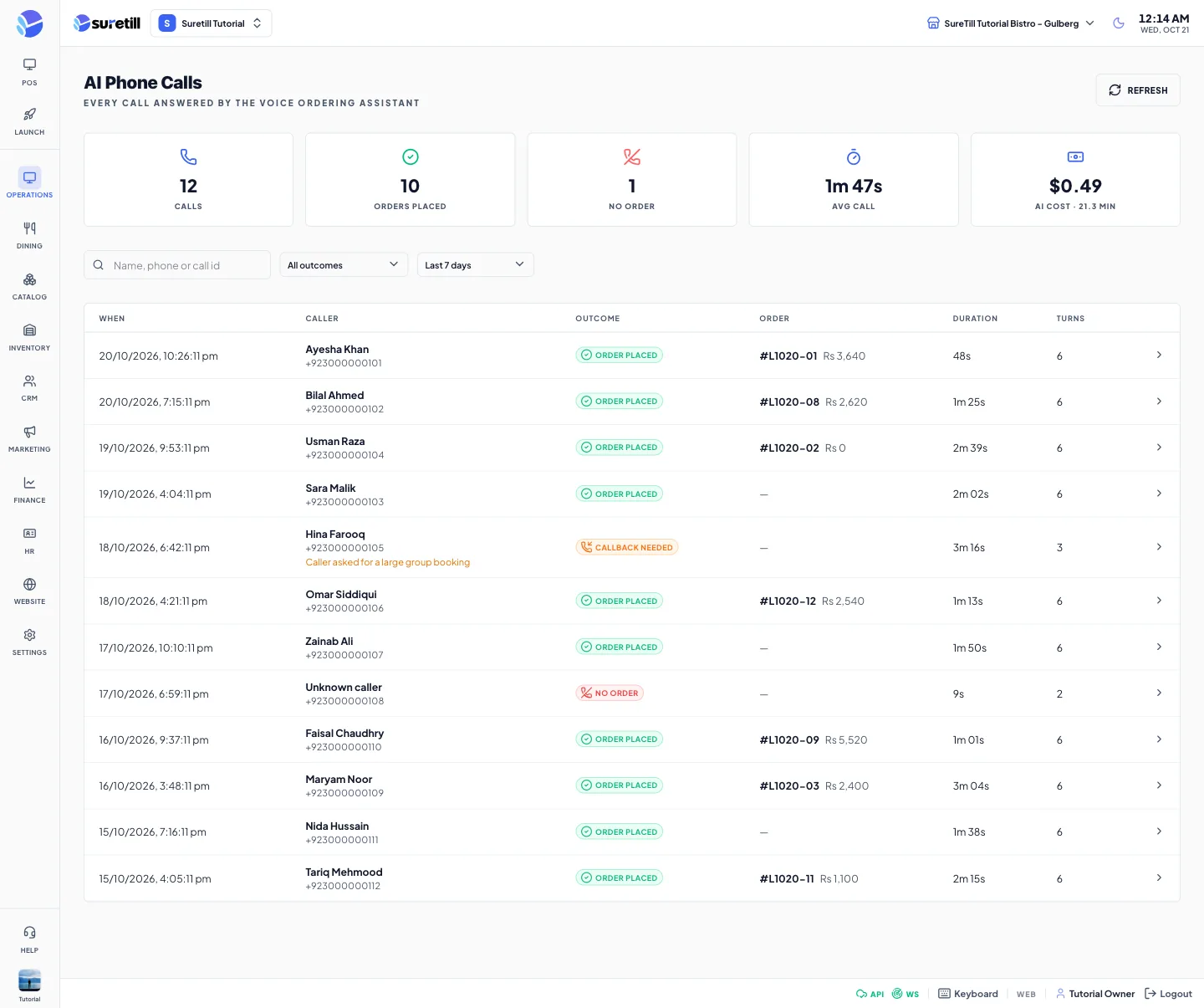Screen dimensions: 1204x1008
Task: Click the Avg Call stat card
Action: pos(854,180)
